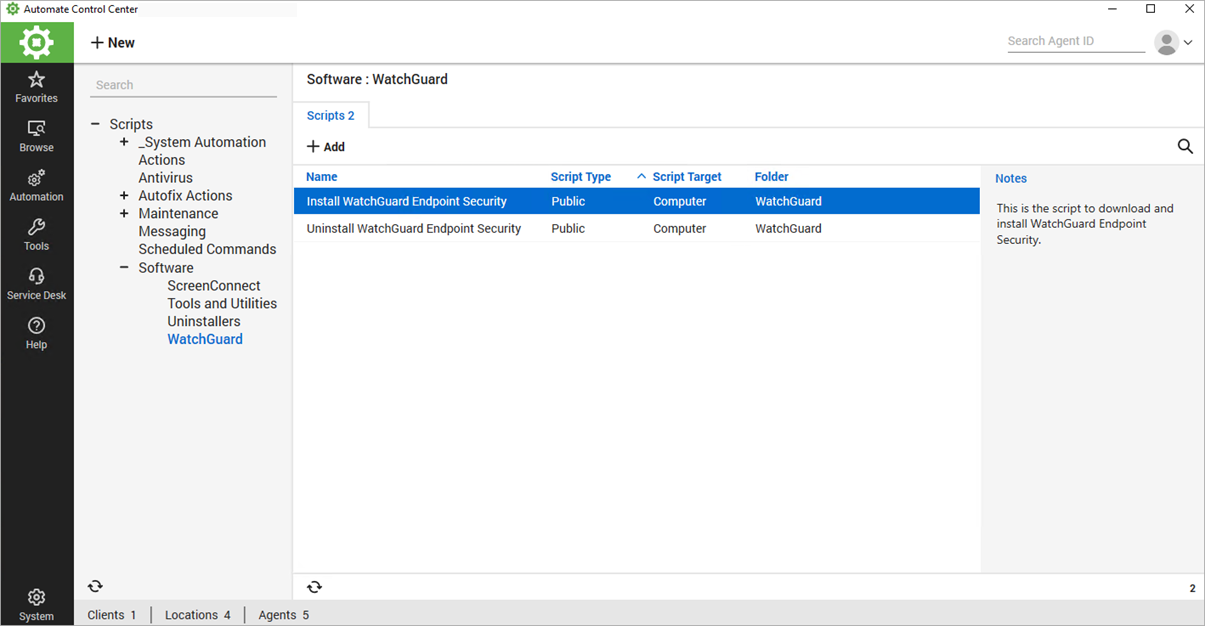Open Favorites in the sidebar
The image size is (1205, 626).
[36, 87]
